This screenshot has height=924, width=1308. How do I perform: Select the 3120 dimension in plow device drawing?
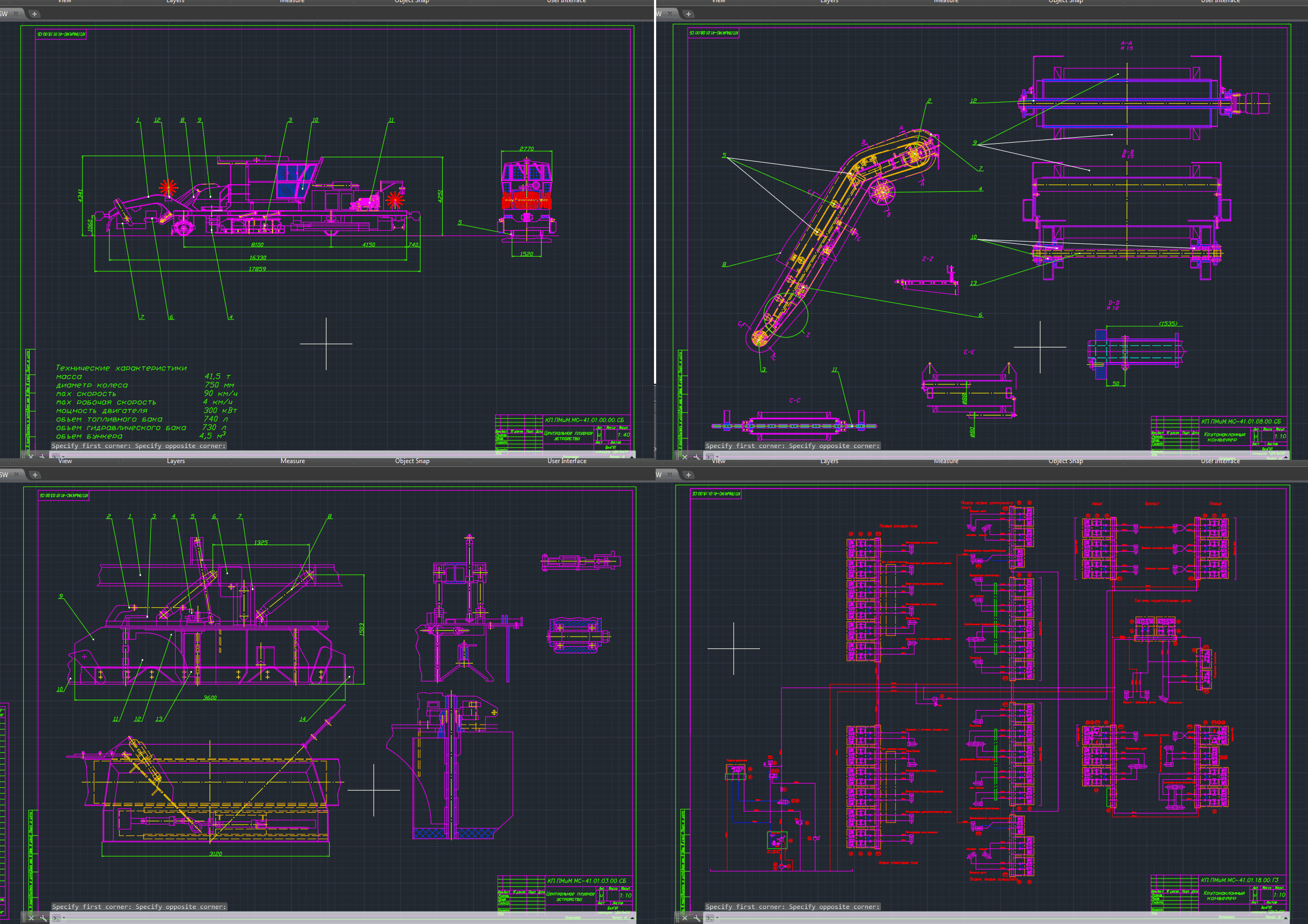click(x=215, y=854)
